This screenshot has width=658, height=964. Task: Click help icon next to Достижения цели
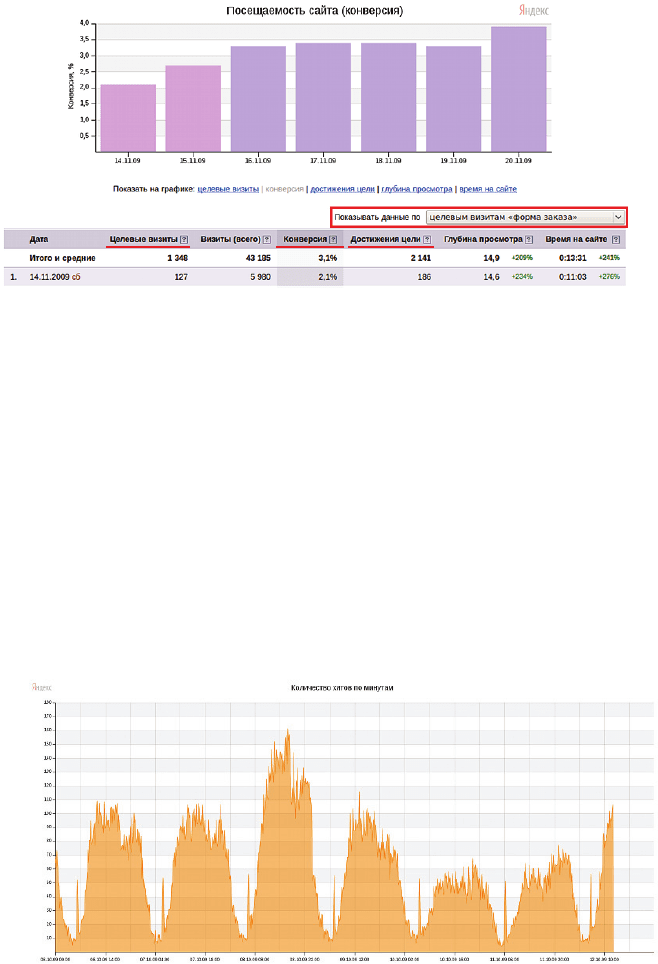pyautogui.click(x=427, y=240)
